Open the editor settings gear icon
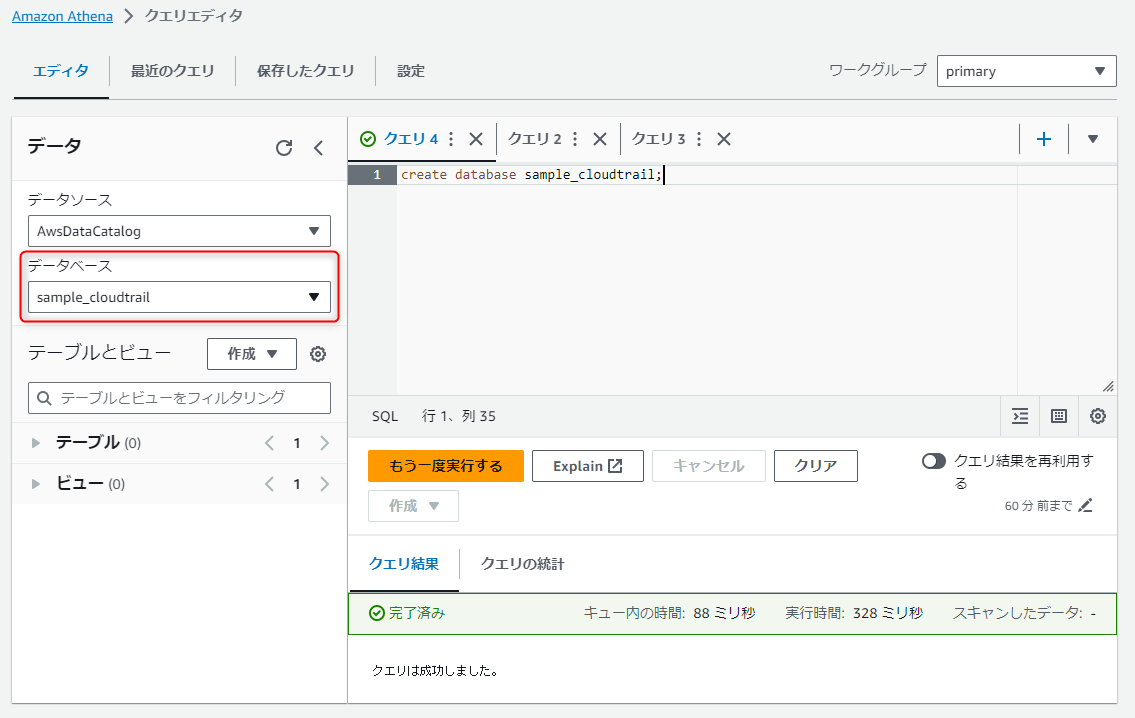Viewport: 1135px width, 718px height. 1097,416
